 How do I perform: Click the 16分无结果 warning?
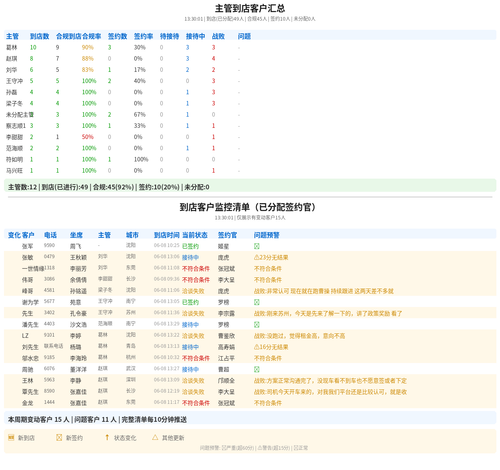[271, 347]
